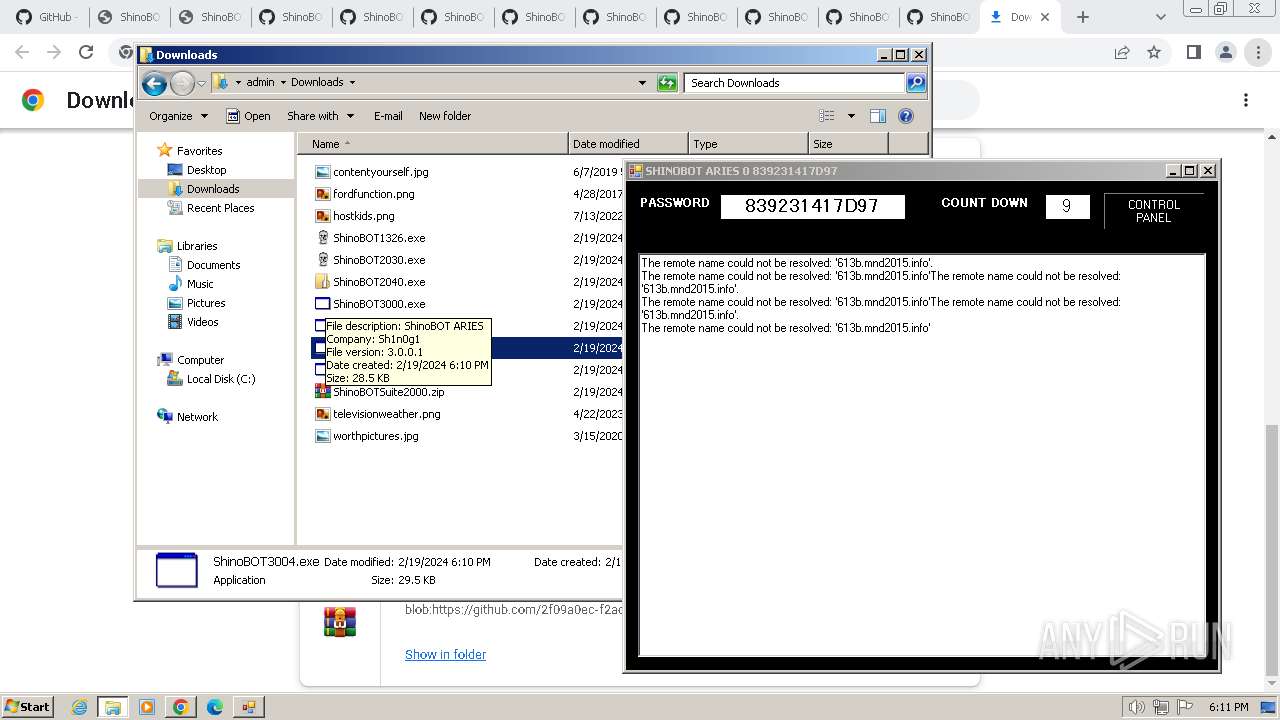Open Documents library in sidebar
Viewport: 1280px width, 720px height.
pos(213,265)
